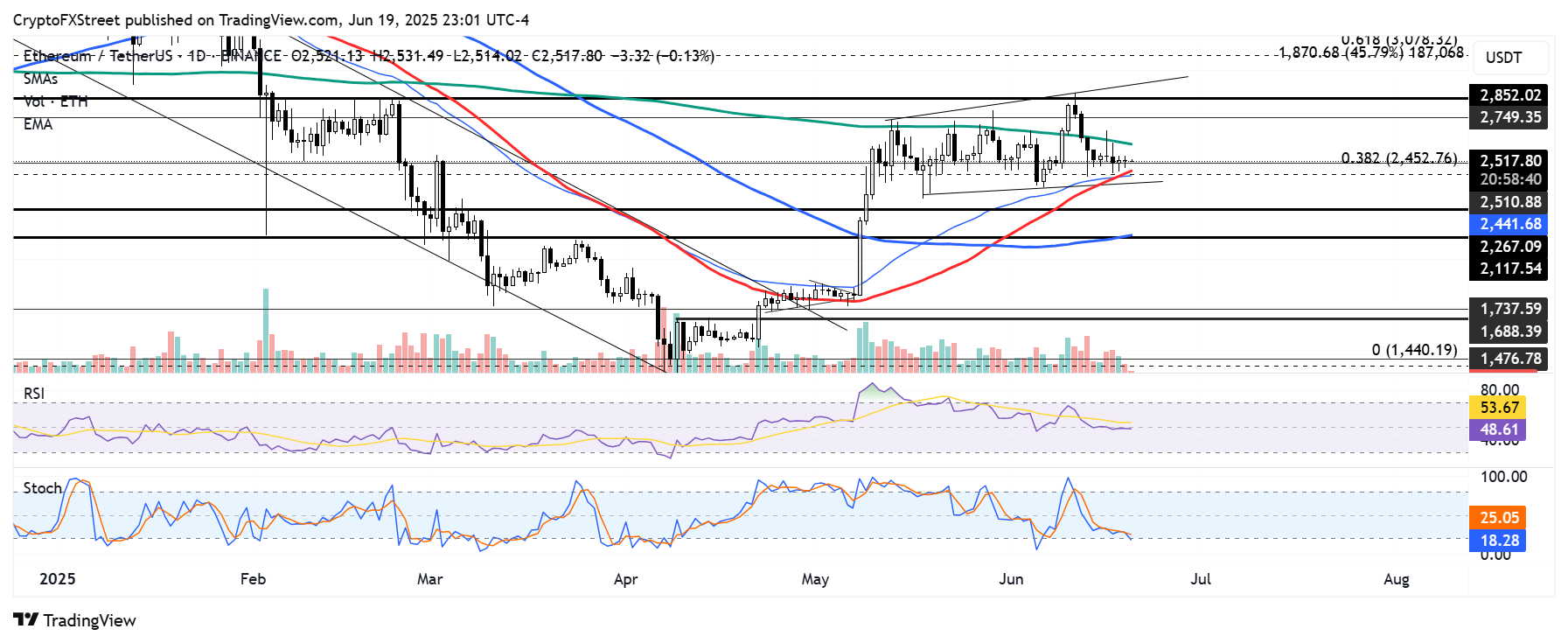This screenshot has width=1568, height=643.
Task: Click the 2,852.02 price level label
Action: tap(1509, 95)
